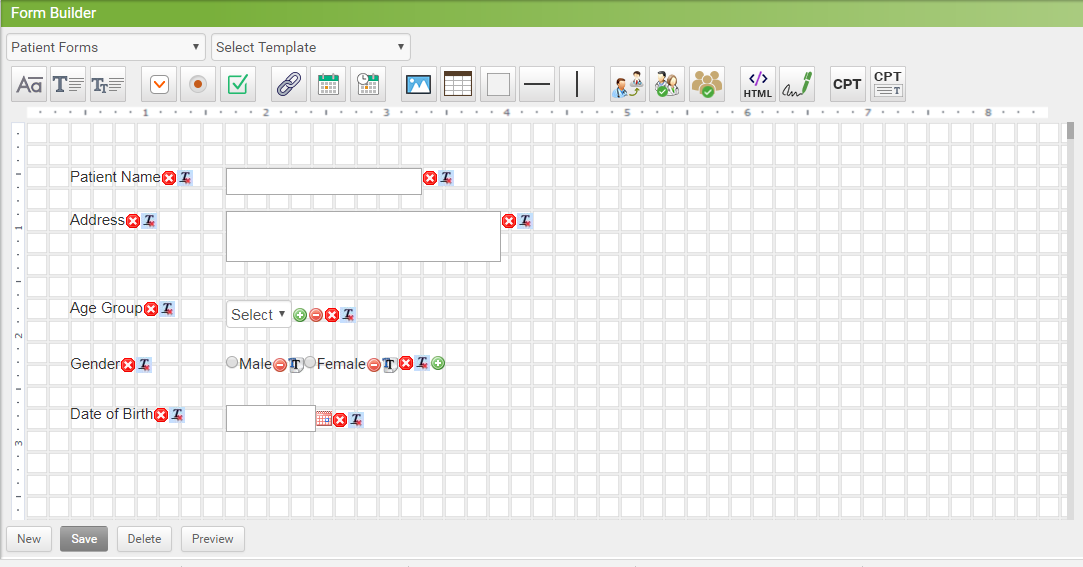This screenshot has width=1083, height=567.
Task: Delete the Patient Name text input
Action: (x=430, y=178)
